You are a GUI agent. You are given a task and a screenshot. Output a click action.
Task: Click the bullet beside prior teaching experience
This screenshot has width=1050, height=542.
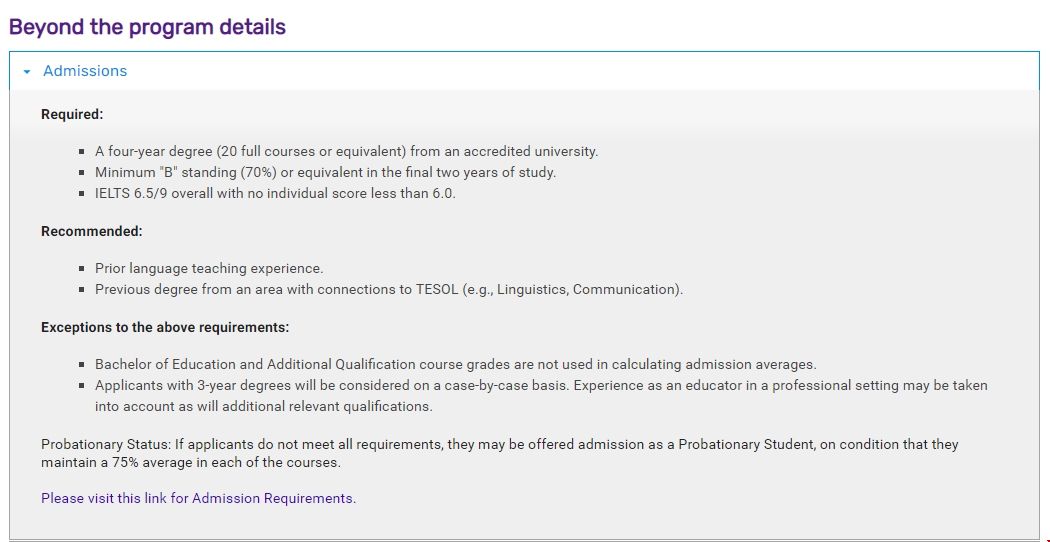click(x=82, y=269)
